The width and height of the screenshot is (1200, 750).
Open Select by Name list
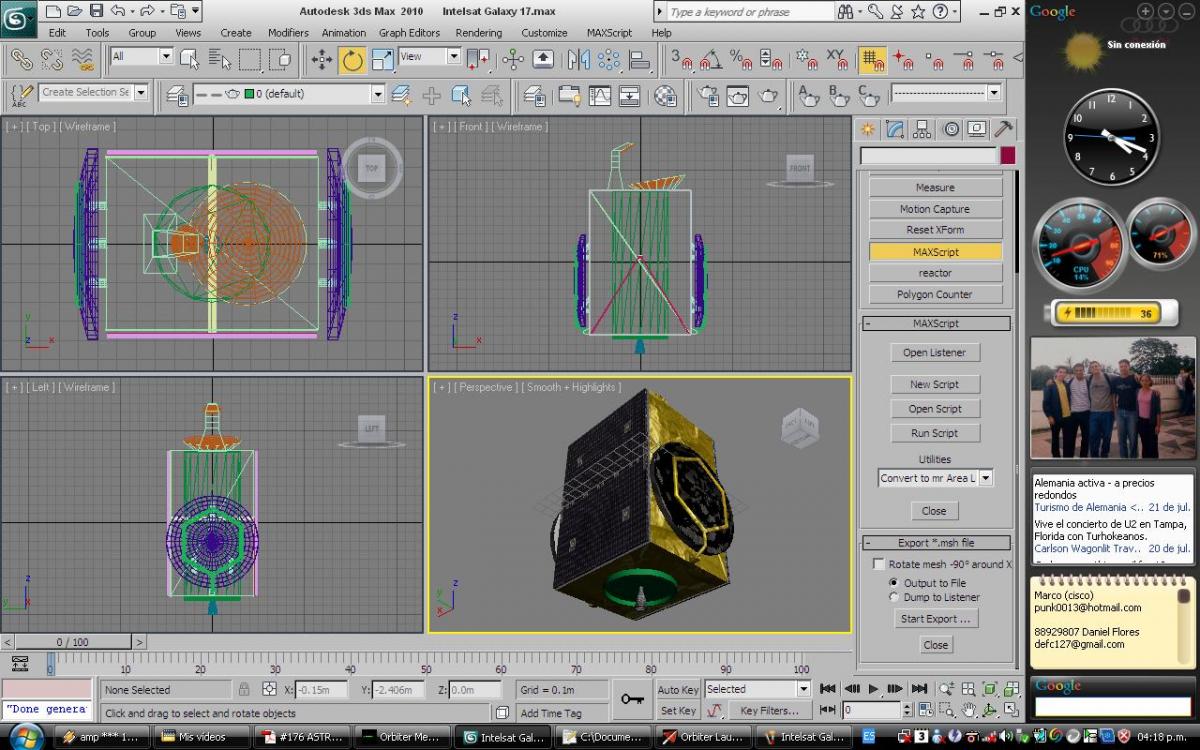pyautogui.click(x=219, y=59)
